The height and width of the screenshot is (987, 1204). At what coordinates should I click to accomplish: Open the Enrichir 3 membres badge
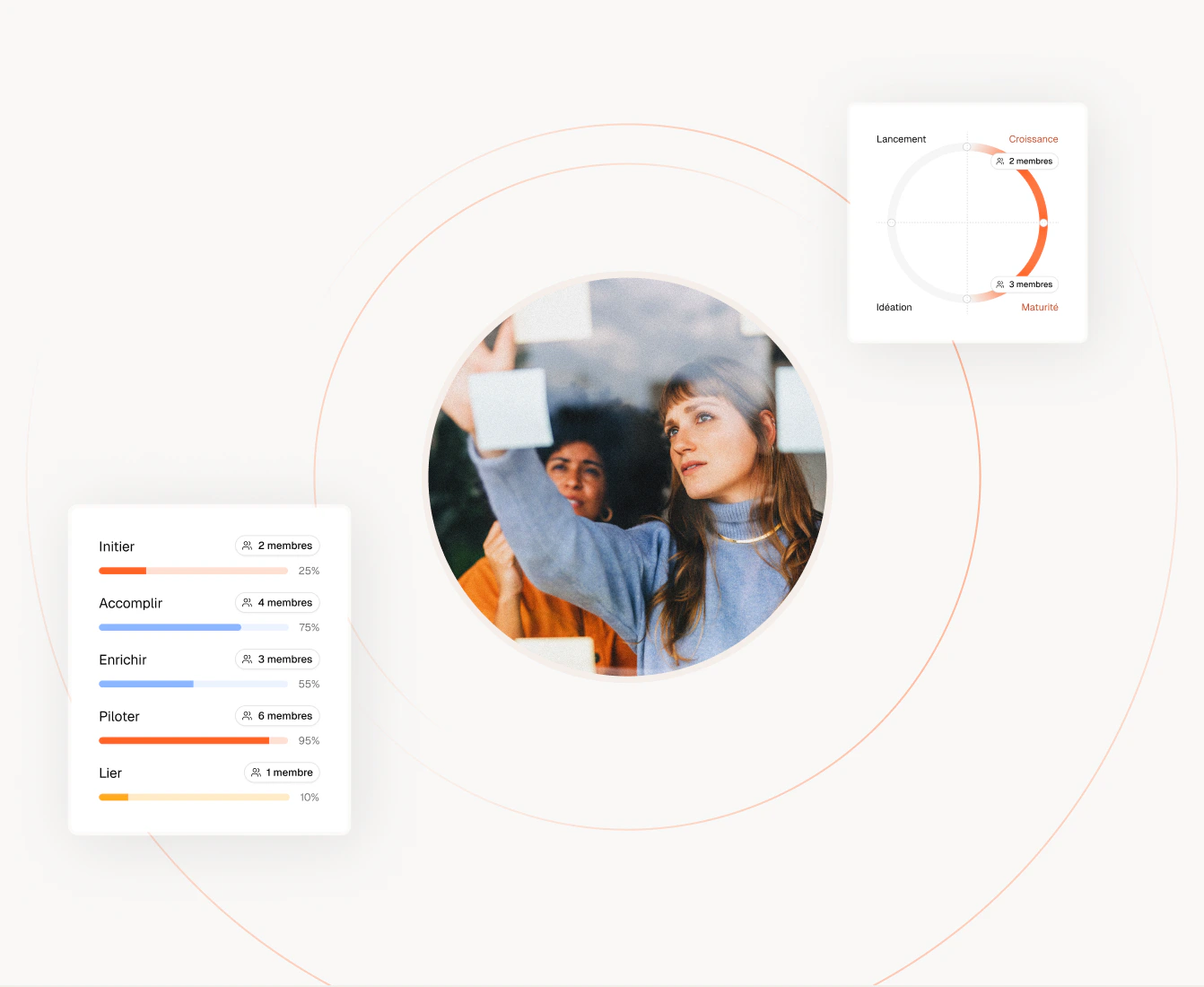click(x=277, y=659)
